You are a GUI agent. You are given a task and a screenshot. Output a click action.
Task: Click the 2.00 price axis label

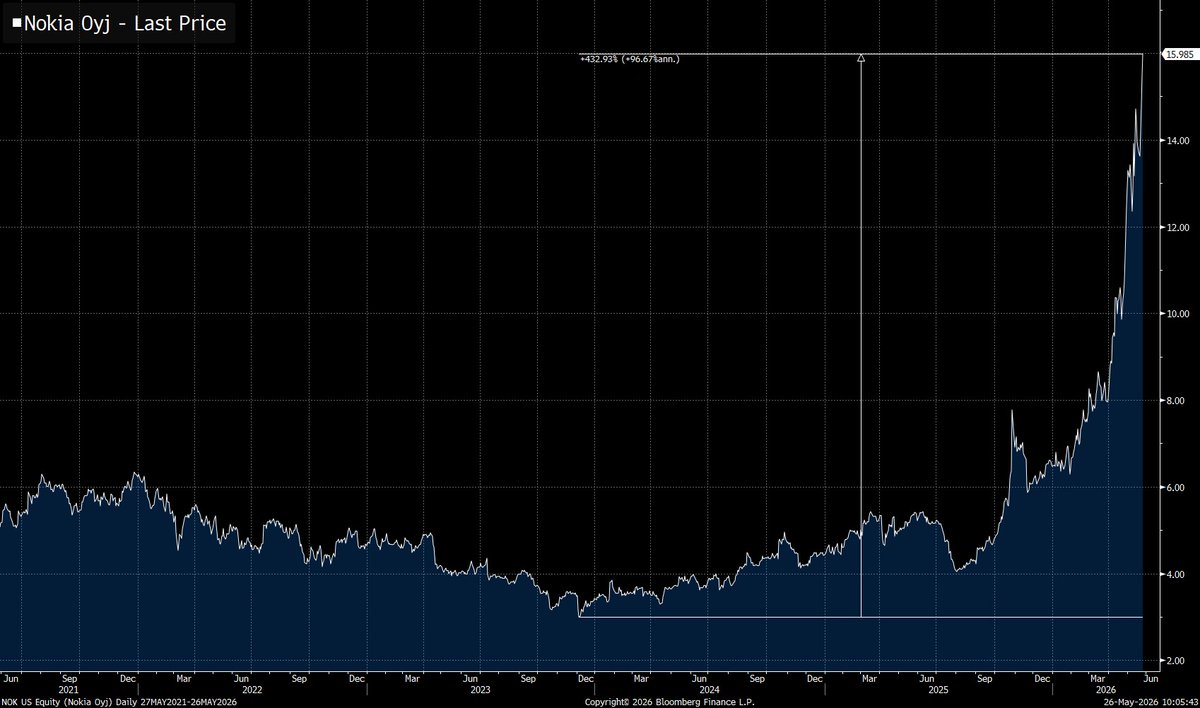[x=1178, y=660]
